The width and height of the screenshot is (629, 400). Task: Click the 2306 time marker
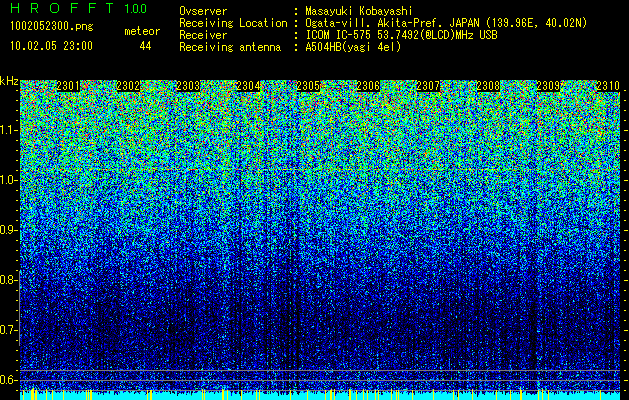(368, 86)
